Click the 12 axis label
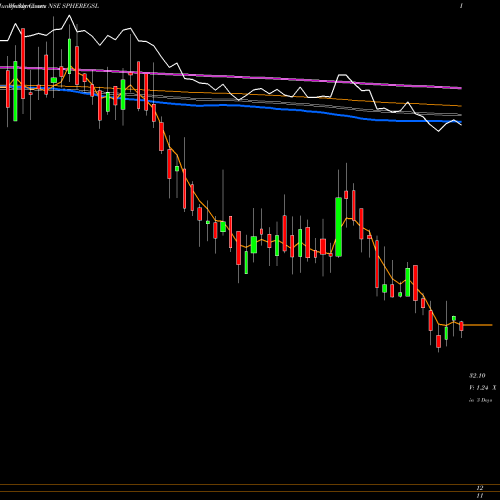 click(480, 488)
